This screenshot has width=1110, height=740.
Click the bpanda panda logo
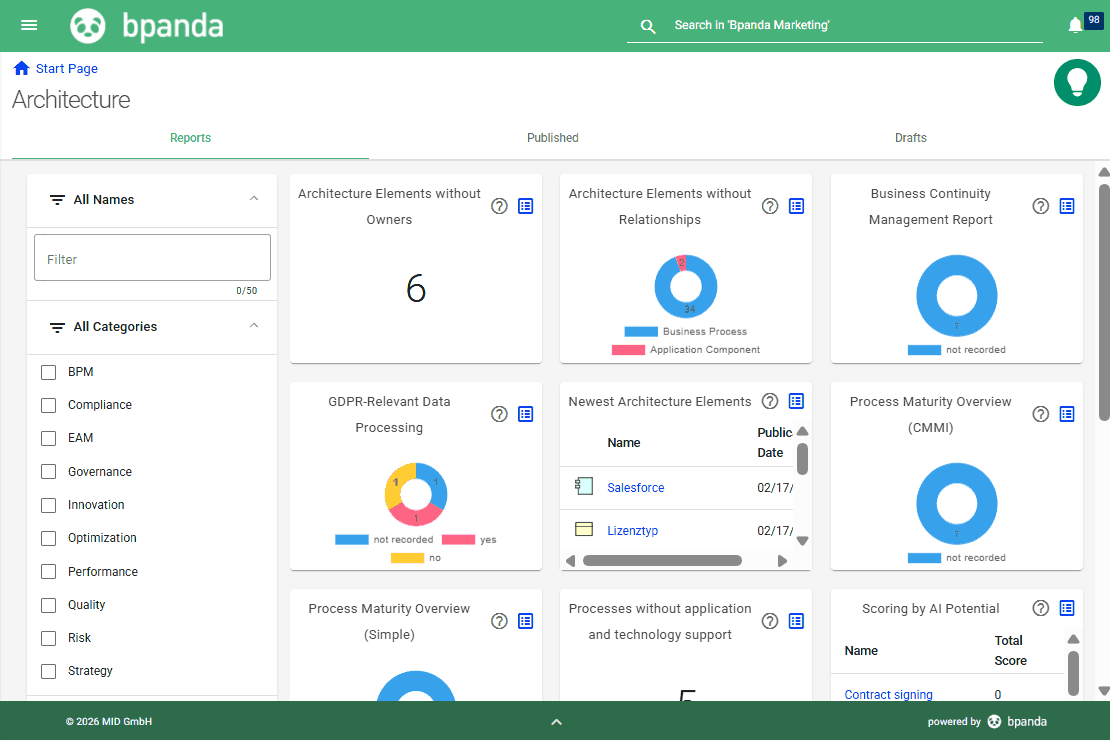[x=88, y=25]
